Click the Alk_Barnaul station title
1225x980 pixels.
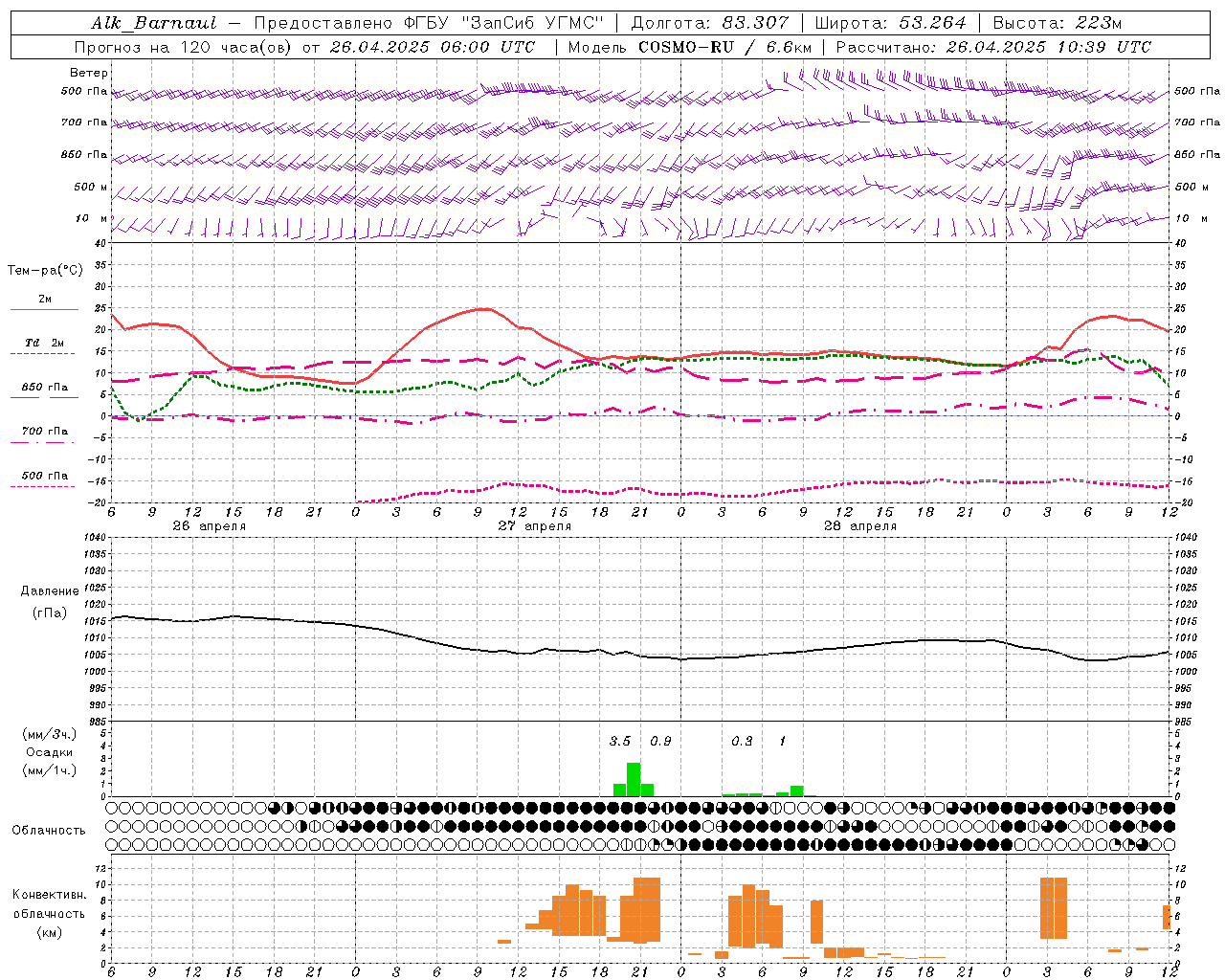pyautogui.click(x=154, y=23)
